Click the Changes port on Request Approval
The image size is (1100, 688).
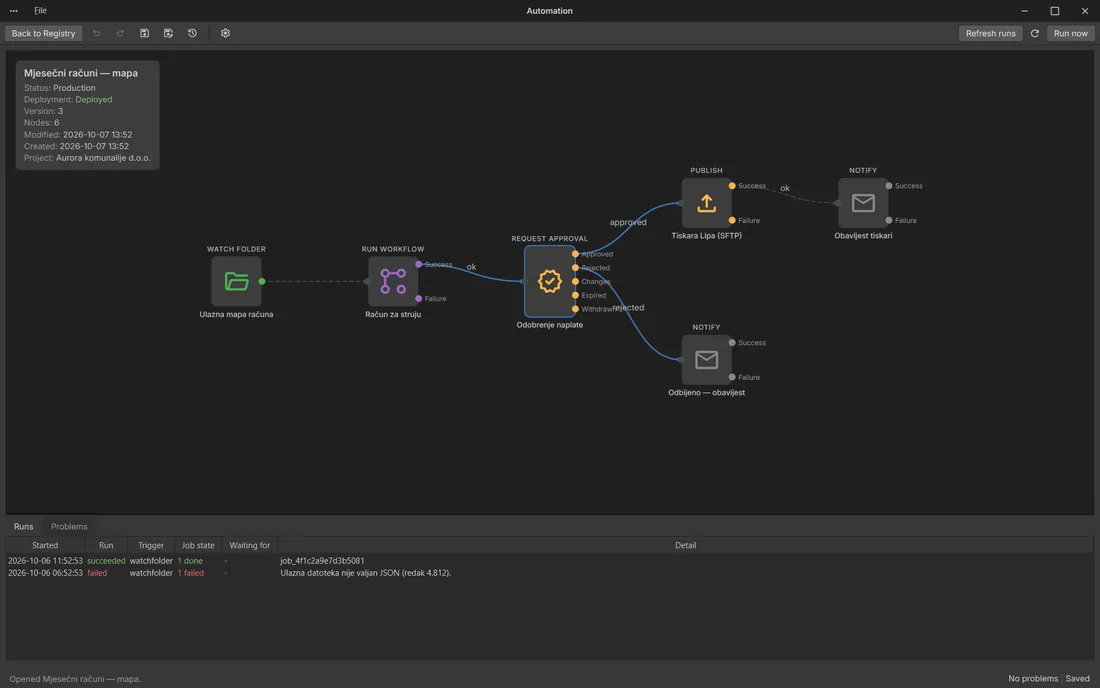[x=575, y=281]
